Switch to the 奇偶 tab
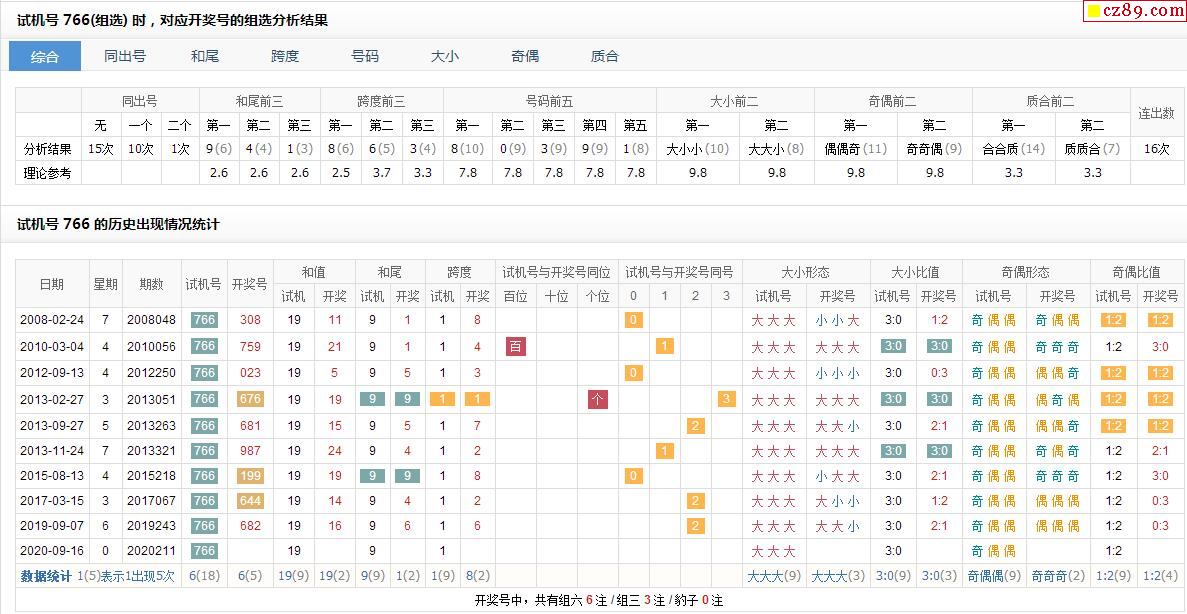1187x614 pixels. (525, 56)
